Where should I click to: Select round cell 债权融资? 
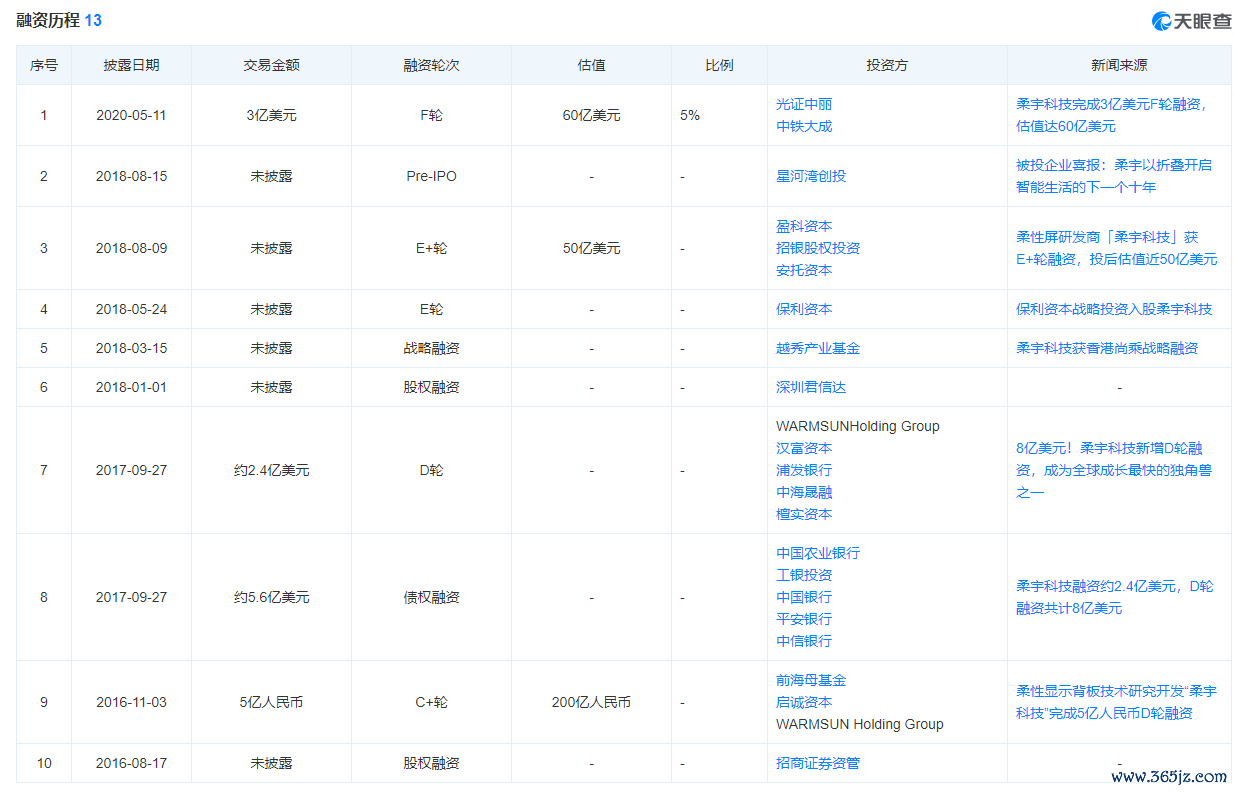431,597
